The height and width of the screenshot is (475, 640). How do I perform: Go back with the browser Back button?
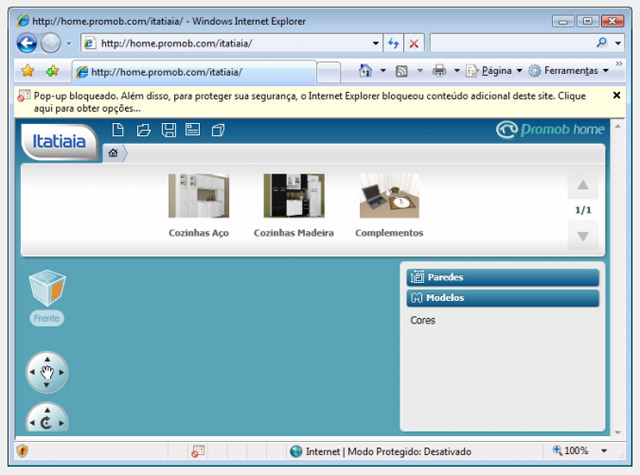(27, 43)
